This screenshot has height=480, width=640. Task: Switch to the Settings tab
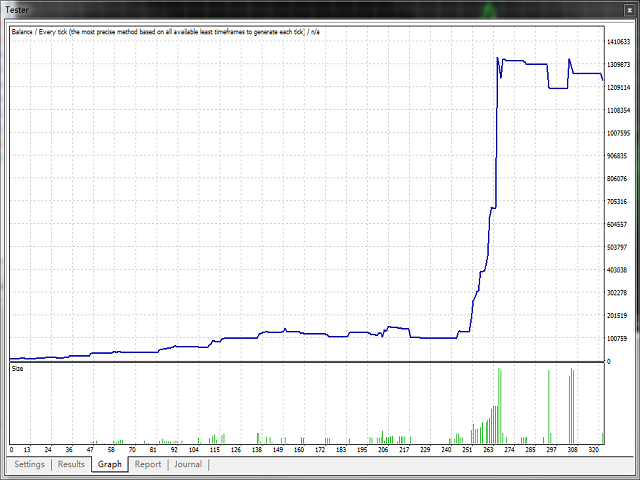pyautogui.click(x=29, y=464)
